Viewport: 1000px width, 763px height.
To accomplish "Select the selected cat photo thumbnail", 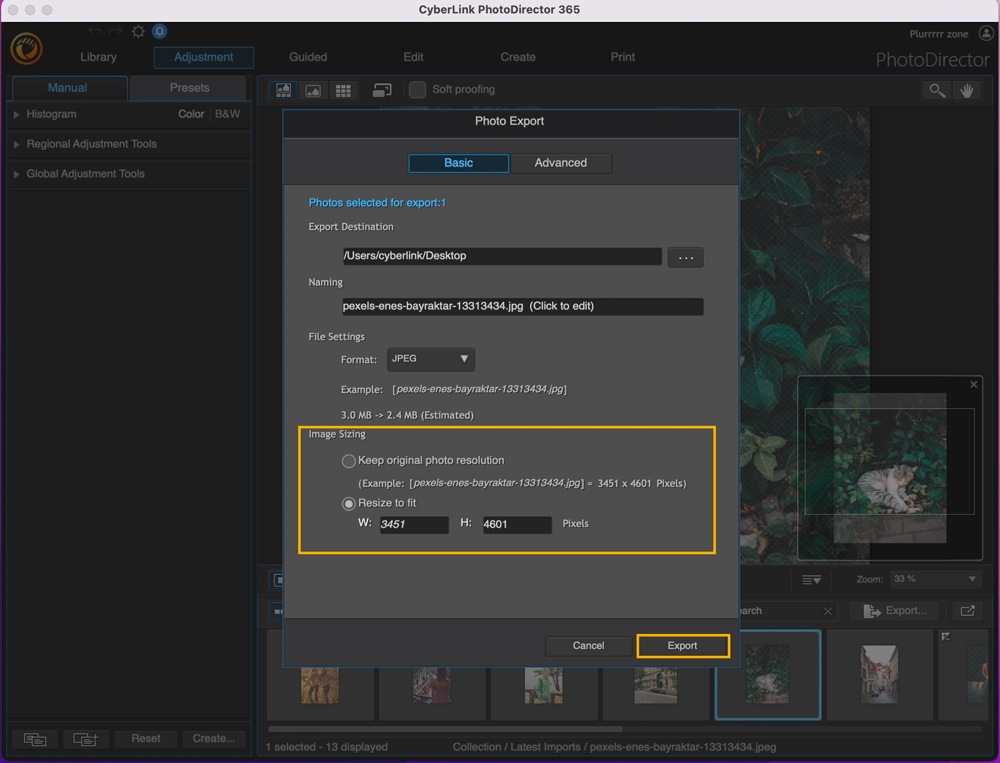I will tap(768, 675).
